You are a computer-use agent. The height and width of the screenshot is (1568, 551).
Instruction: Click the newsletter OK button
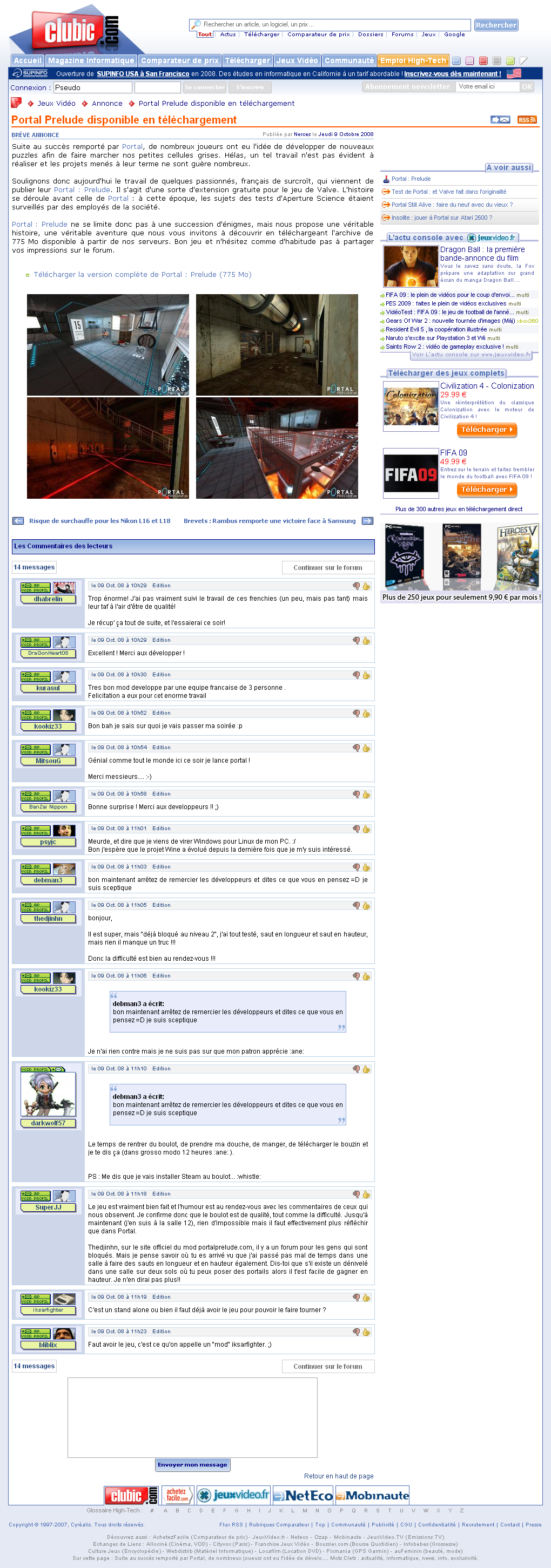point(527,86)
